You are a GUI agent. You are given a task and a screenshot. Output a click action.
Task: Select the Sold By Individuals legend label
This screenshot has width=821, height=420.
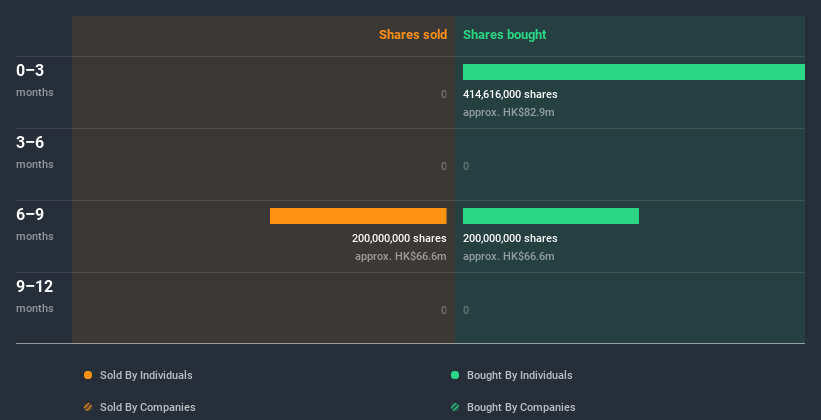click(x=146, y=375)
